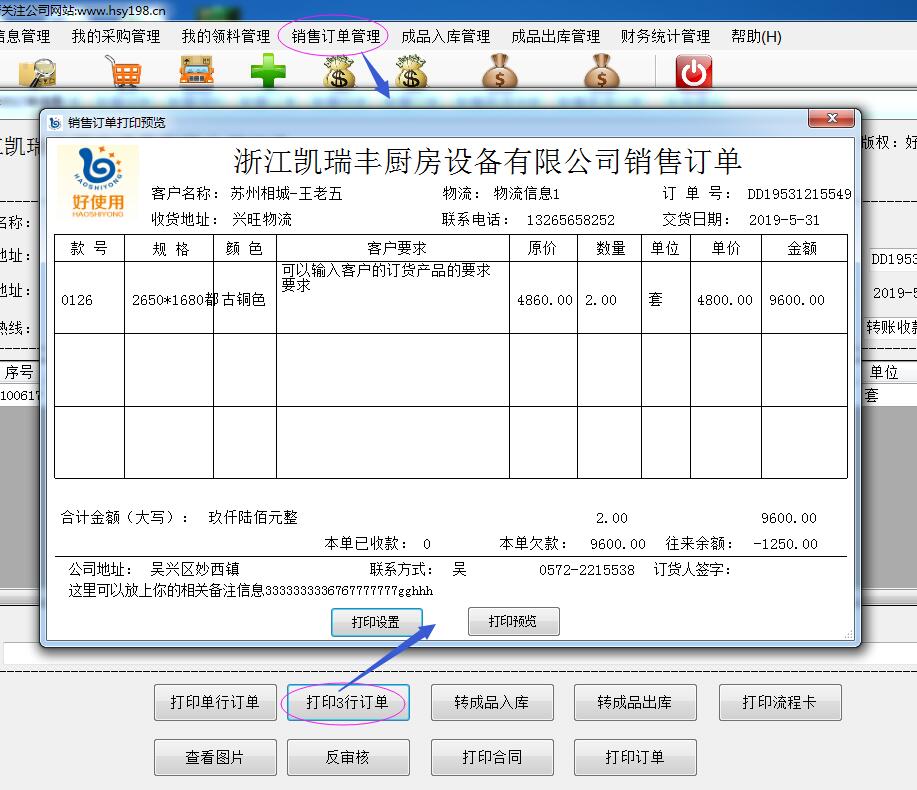917x790 pixels.
Task: Open the 我的领料管理 menu
Action: pyautogui.click(x=226, y=36)
